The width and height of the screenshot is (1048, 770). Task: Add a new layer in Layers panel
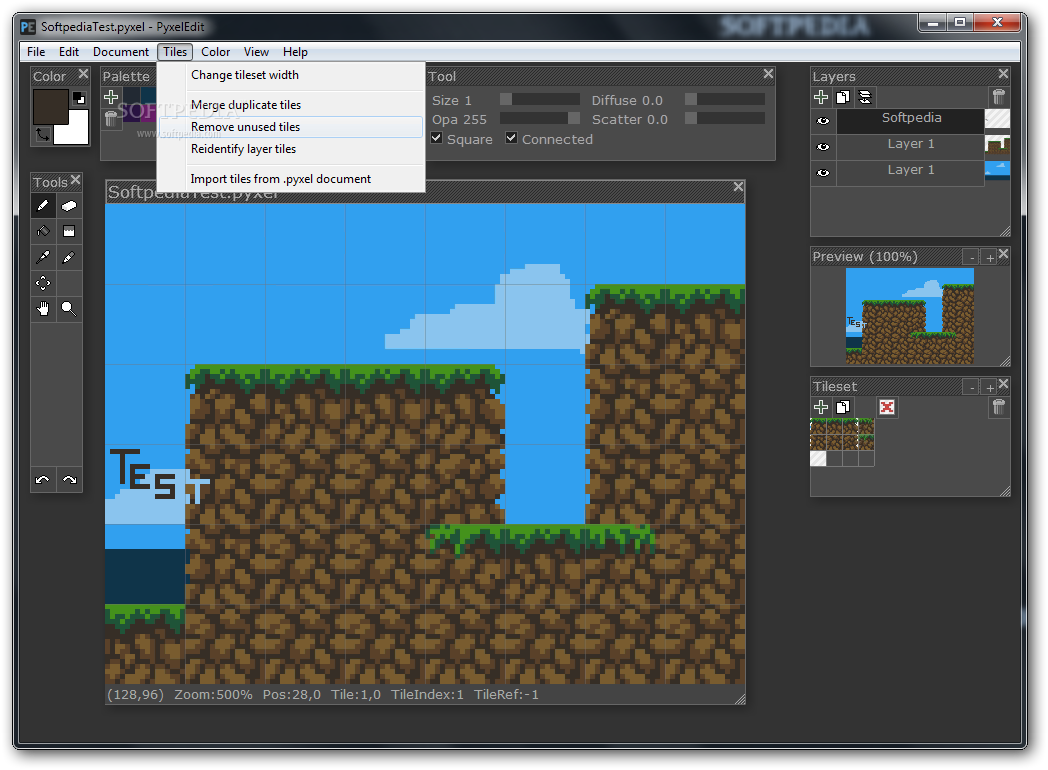pos(821,98)
